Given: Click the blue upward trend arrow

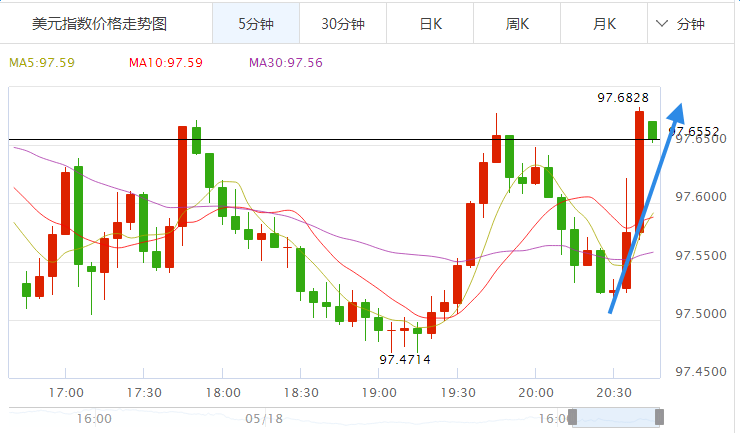Looking at the screenshot, I should click(x=645, y=210).
